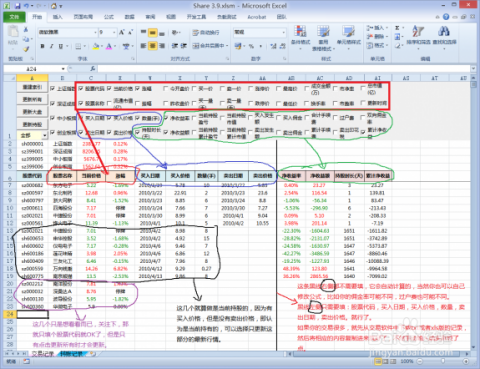Open the 全部 filter dropdown in row 1
The width and height of the screenshot is (480, 369).
(x=44, y=135)
